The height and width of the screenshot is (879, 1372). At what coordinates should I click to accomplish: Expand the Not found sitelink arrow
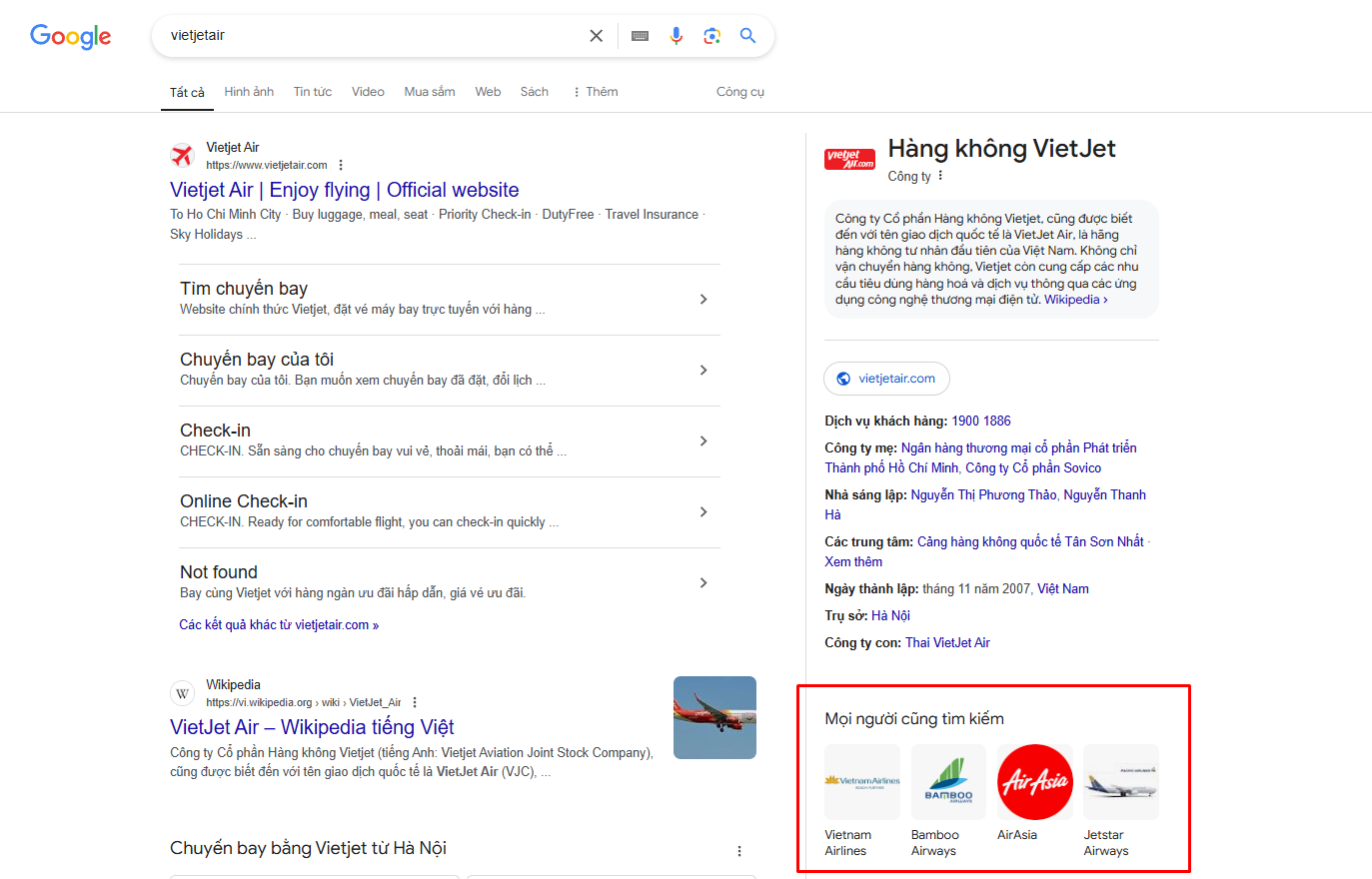click(703, 582)
